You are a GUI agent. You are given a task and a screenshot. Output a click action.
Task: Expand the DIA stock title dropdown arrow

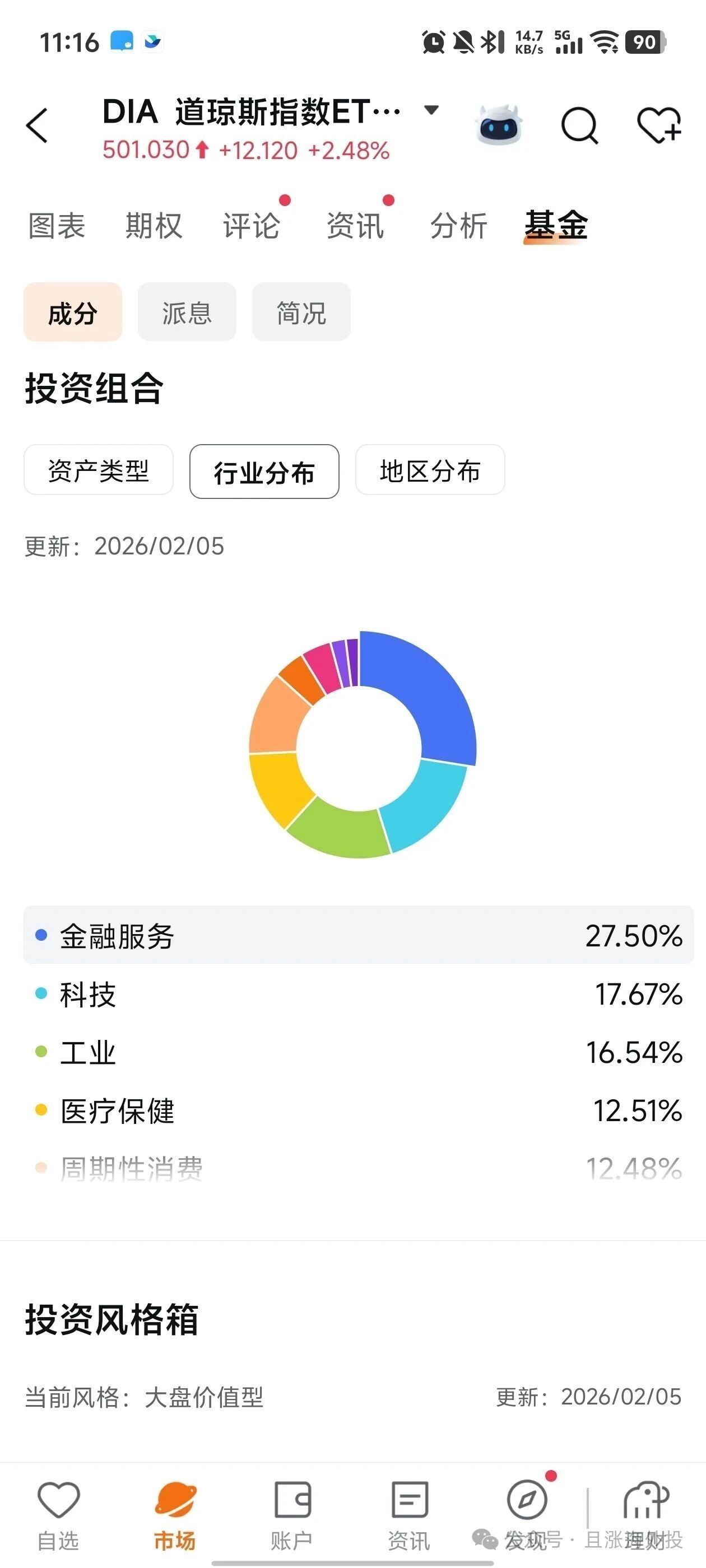(431, 110)
